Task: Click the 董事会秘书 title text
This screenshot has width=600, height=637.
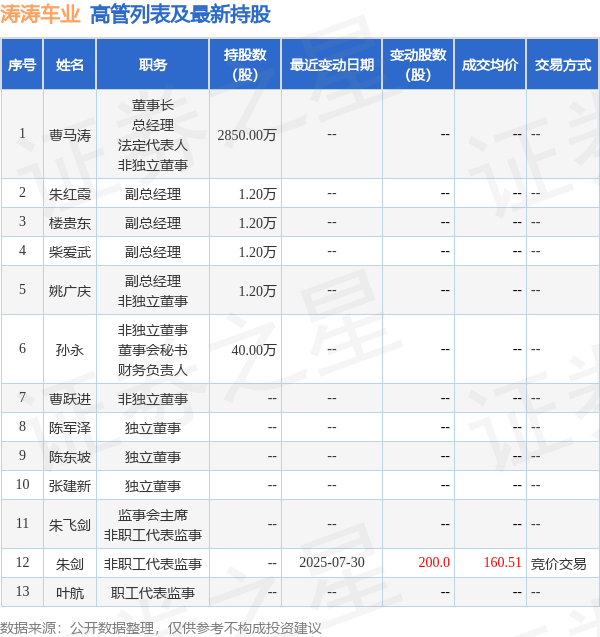Action: pyautogui.click(x=153, y=350)
